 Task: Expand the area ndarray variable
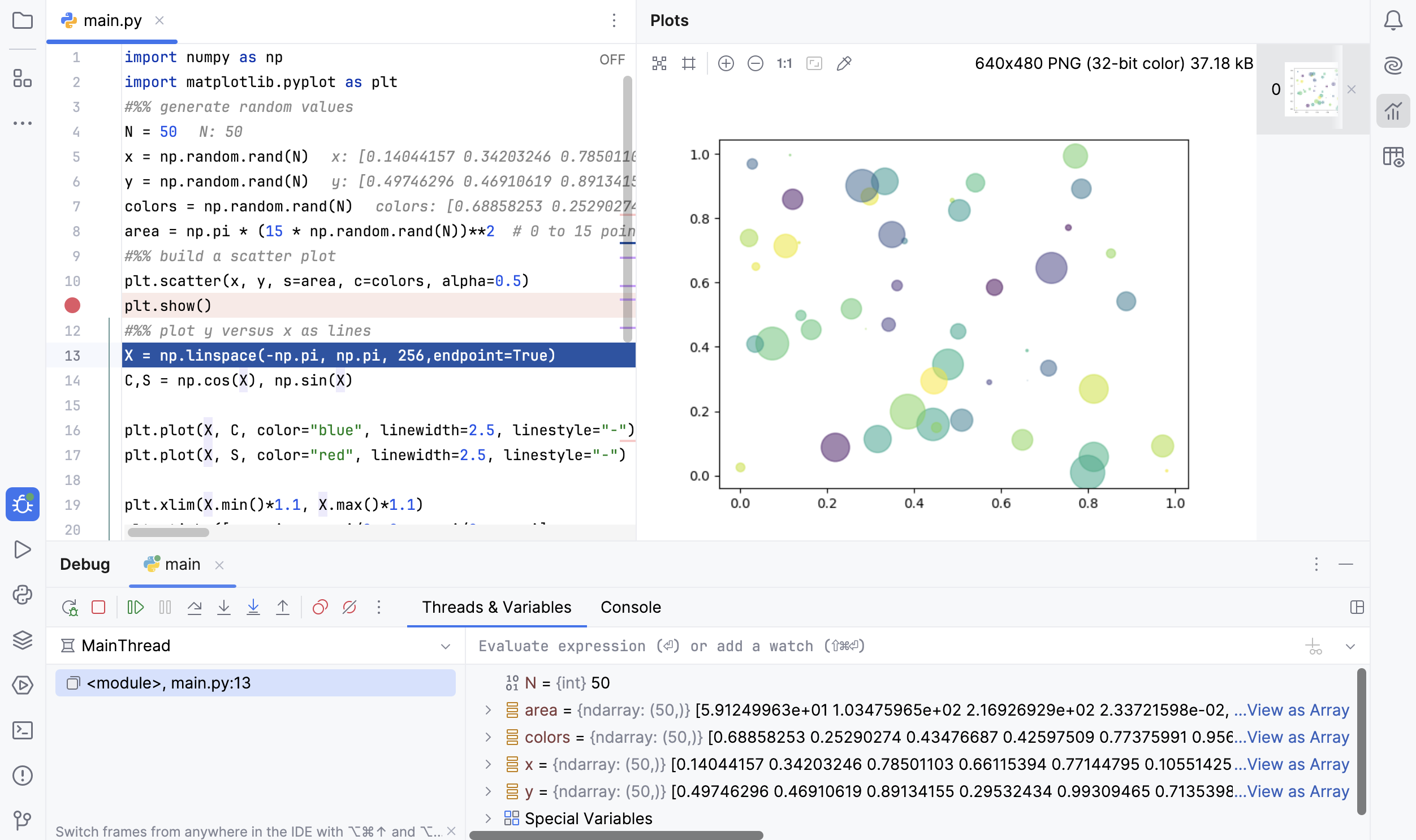coord(489,710)
